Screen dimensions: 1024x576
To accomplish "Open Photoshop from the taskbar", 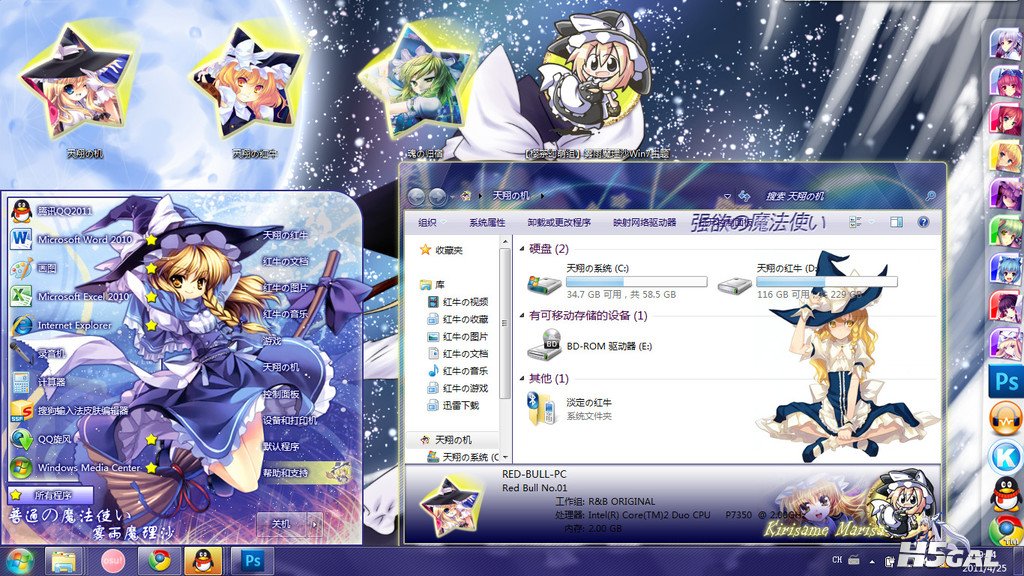I will (x=252, y=560).
